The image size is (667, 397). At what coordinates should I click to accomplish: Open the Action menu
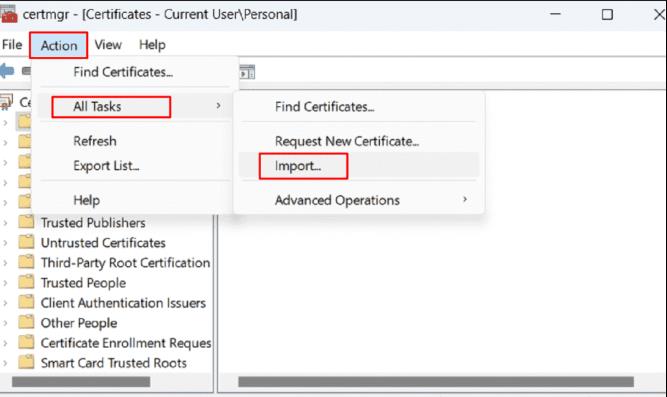pyautogui.click(x=59, y=45)
